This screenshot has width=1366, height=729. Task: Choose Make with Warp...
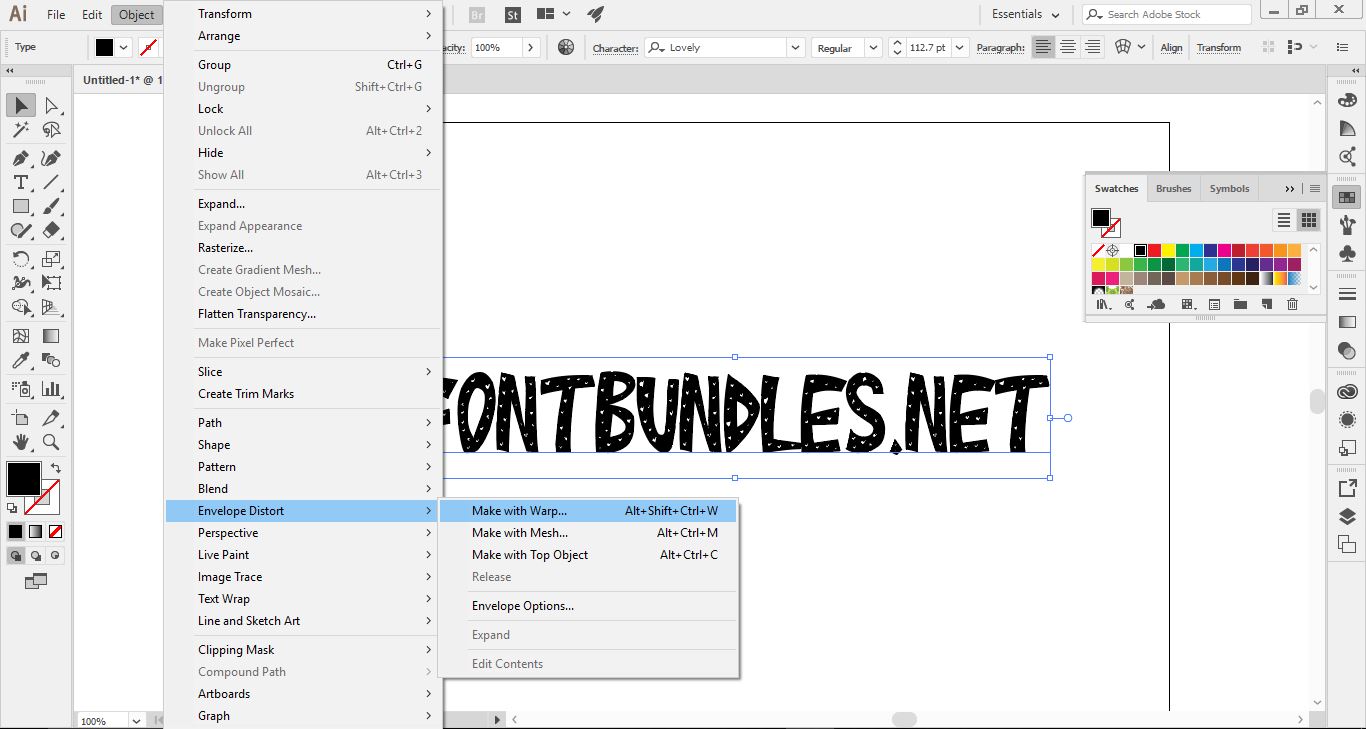pos(588,511)
